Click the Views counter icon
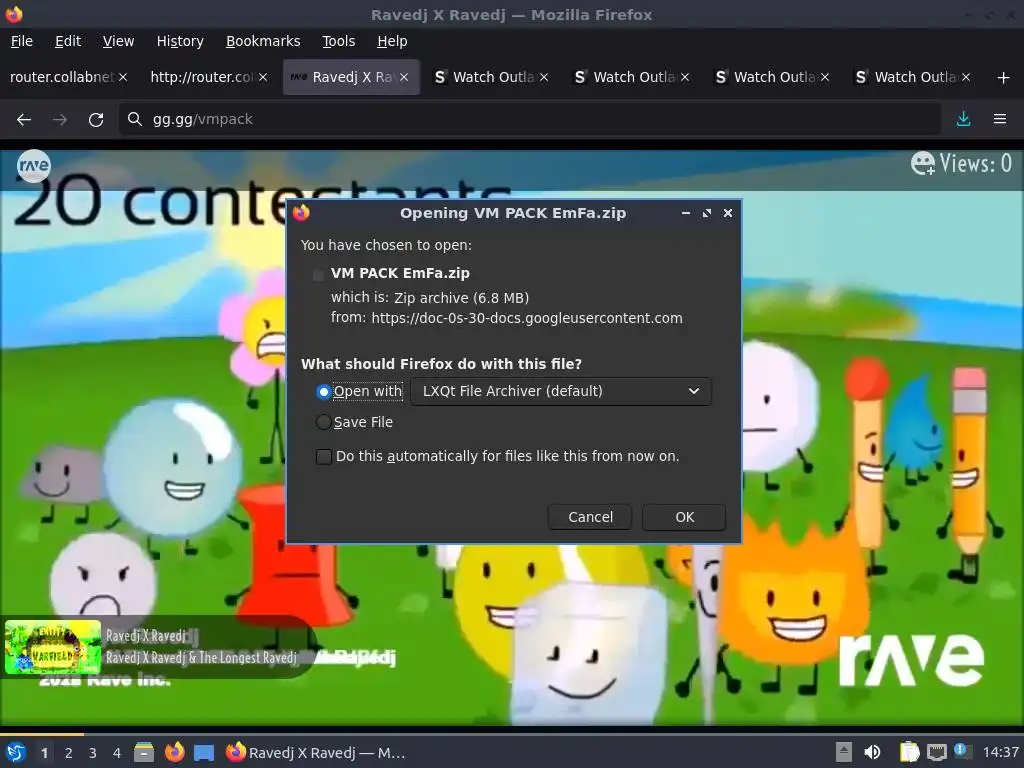The width and height of the screenshot is (1024, 768). [x=923, y=163]
